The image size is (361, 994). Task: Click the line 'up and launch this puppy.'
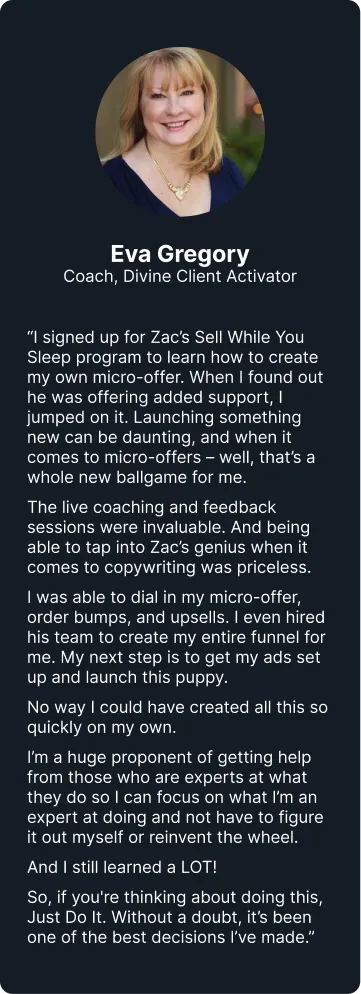[127, 676]
